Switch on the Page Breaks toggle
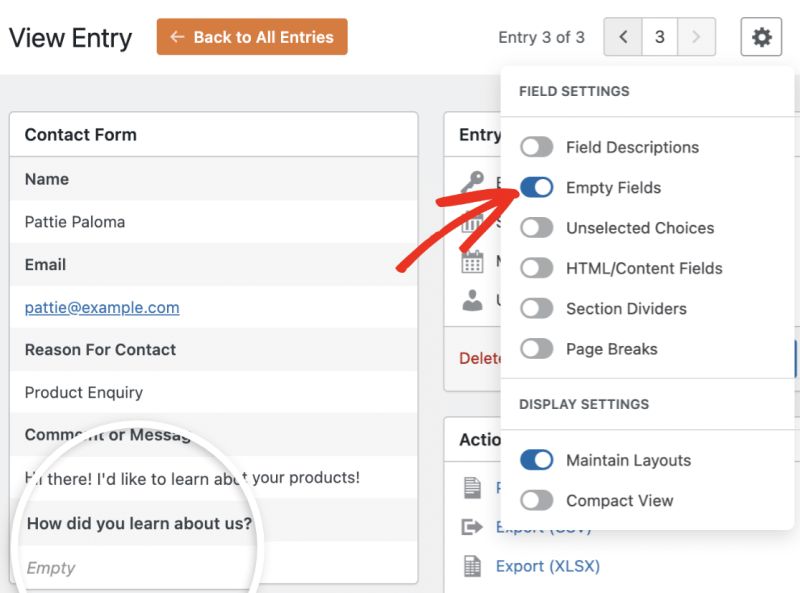This screenshot has height=593, width=800. tap(537, 349)
